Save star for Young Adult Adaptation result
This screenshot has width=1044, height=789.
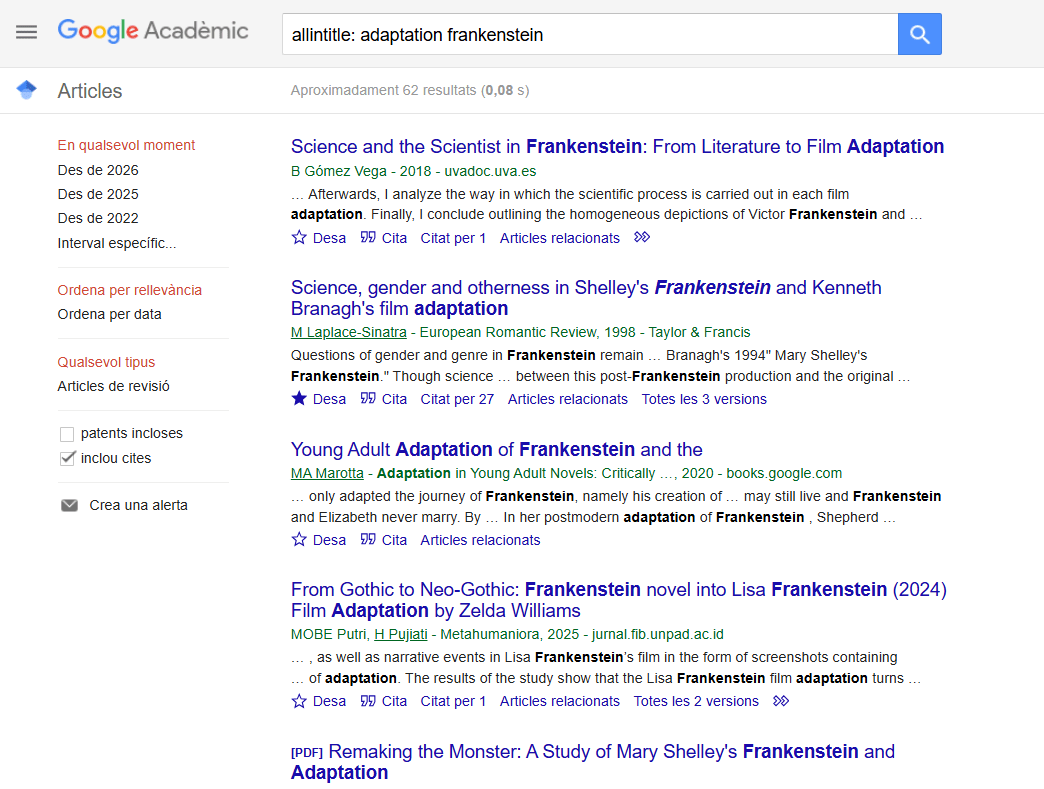coord(299,540)
